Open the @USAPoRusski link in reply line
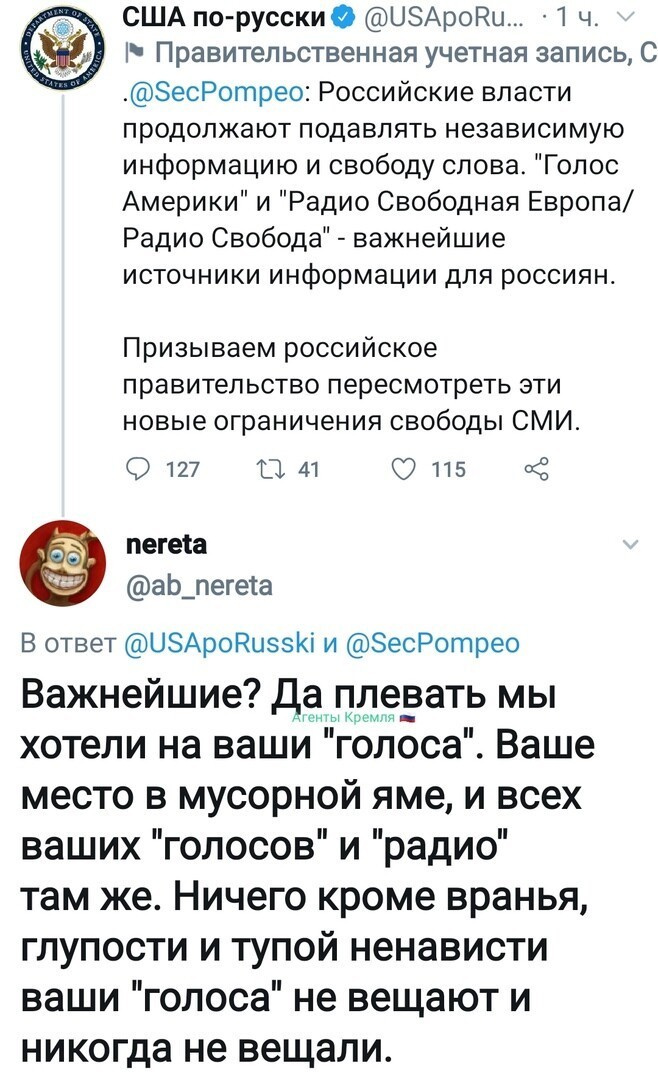658x1080 pixels. (219, 643)
